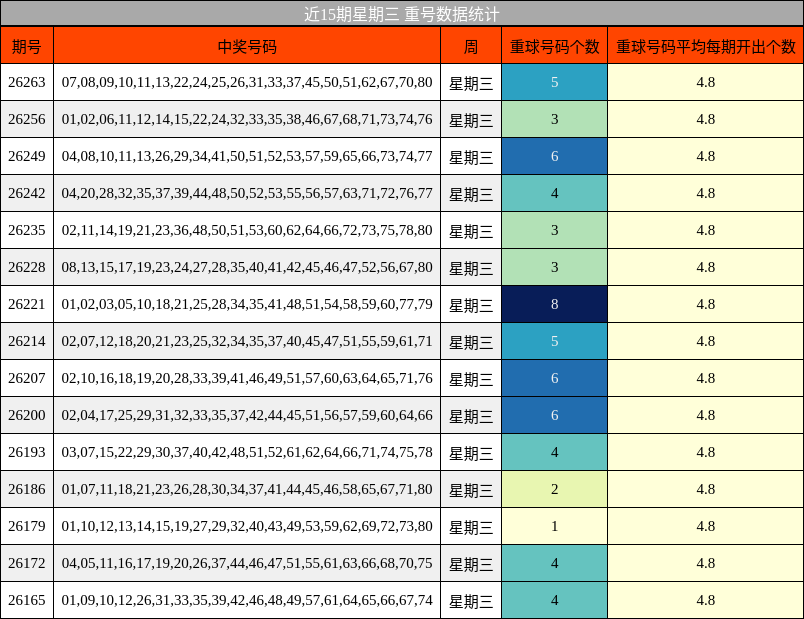This screenshot has height=619, width=804.
Task: Click average 4.8 in row 26242
Action: [706, 193]
